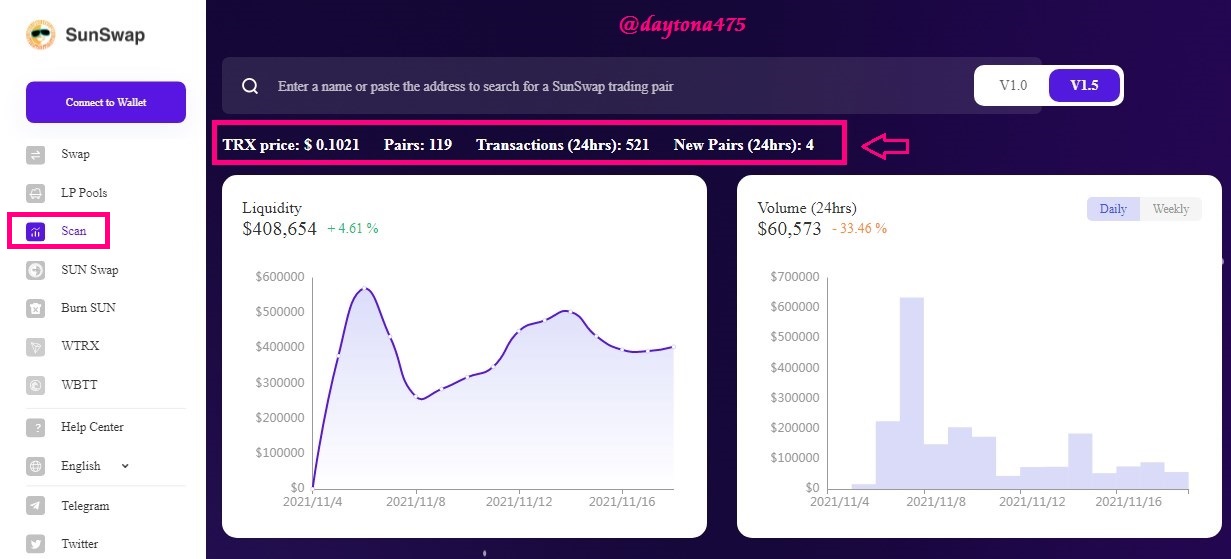The width and height of the screenshot is (1231, 559).
Task: Switch volume chart to Weekly
Action: tap(1171, 209)
